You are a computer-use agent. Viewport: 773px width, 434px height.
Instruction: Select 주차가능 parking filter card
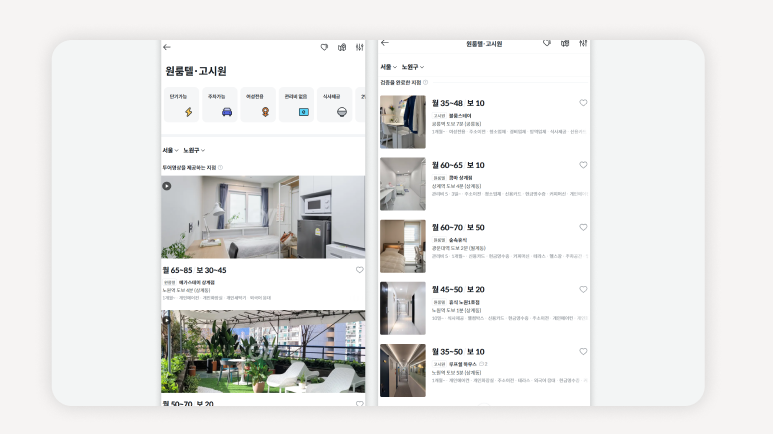219,105
